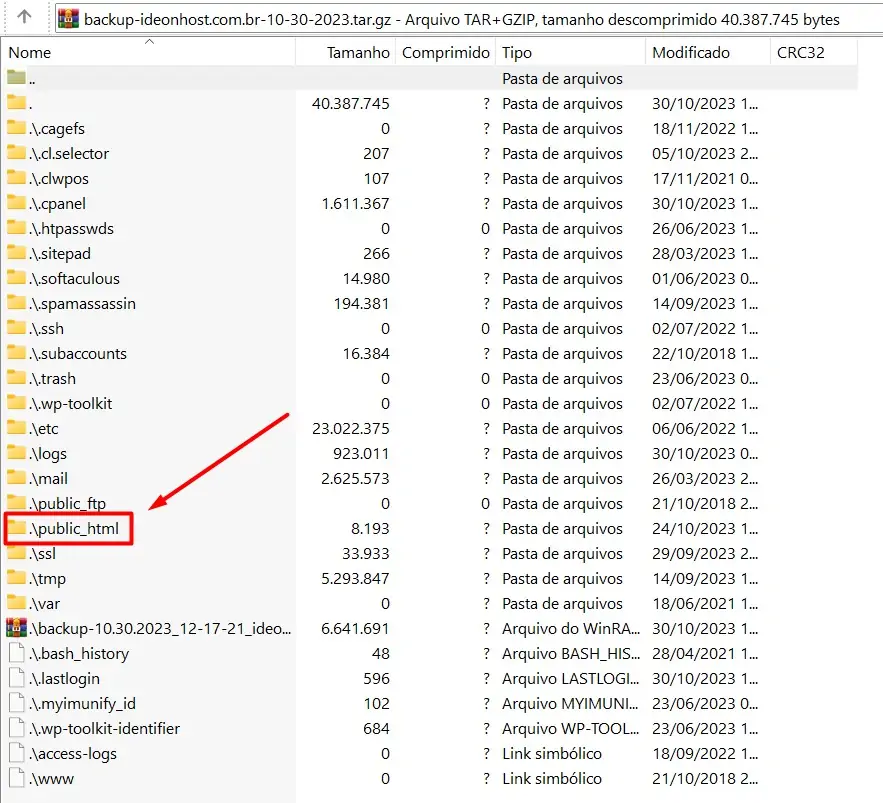Image resolution: width=883 pixels, height=803 pixels.
Task: Click the .bash_history file icon
Action: tap(16, 653)
